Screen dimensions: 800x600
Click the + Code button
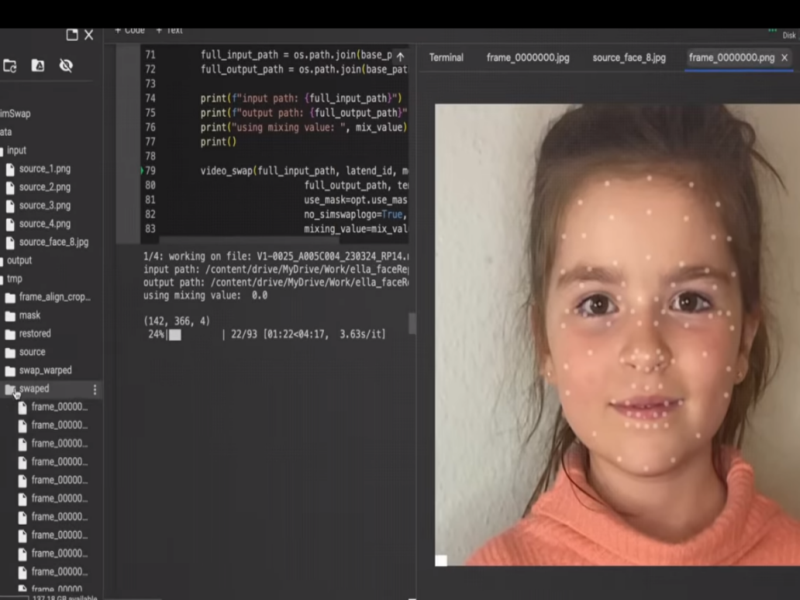130,30
